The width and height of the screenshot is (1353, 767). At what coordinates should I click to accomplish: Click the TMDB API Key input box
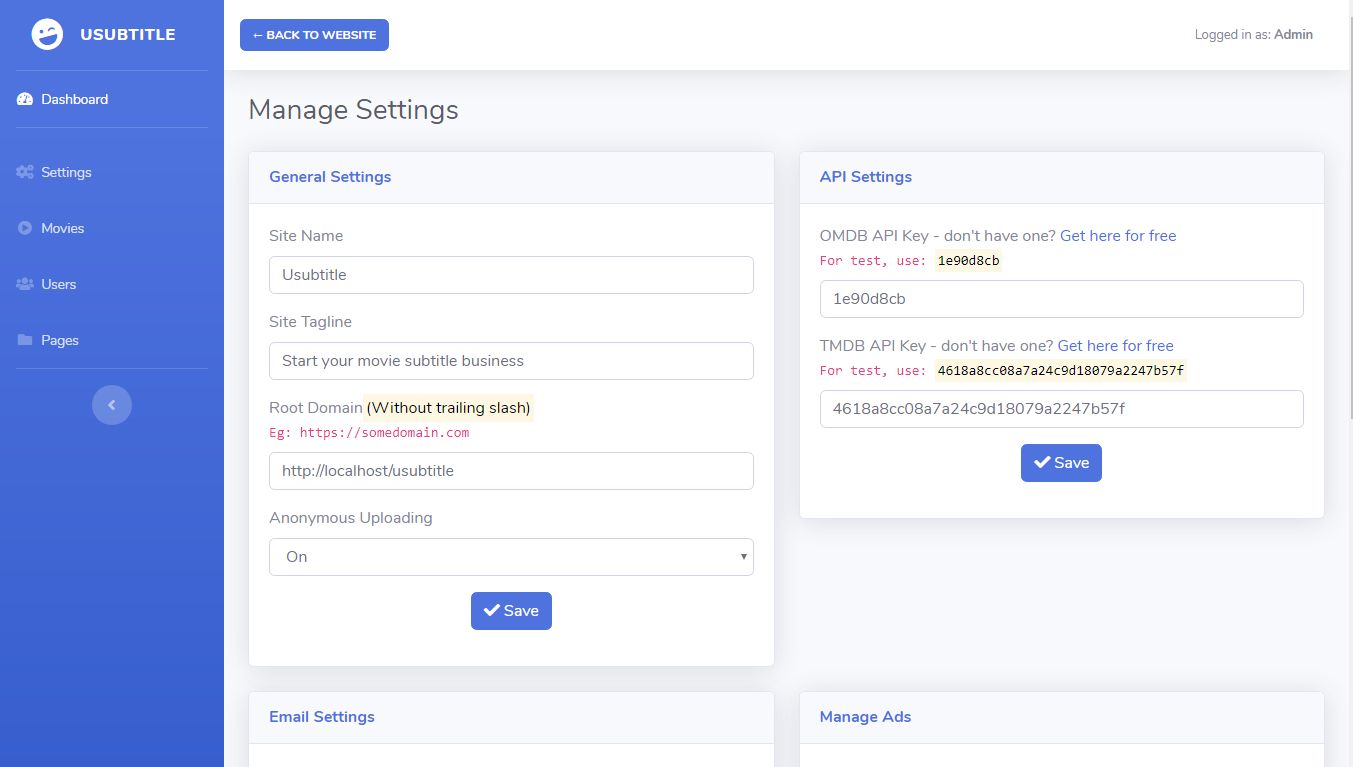[1061, 409]
